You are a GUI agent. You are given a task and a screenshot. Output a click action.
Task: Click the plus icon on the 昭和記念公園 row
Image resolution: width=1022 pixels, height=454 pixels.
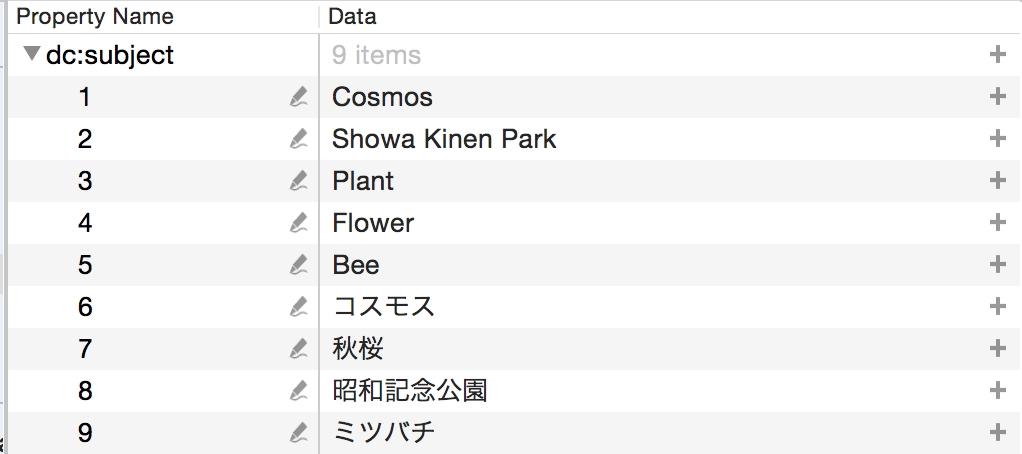click(996, 391)
